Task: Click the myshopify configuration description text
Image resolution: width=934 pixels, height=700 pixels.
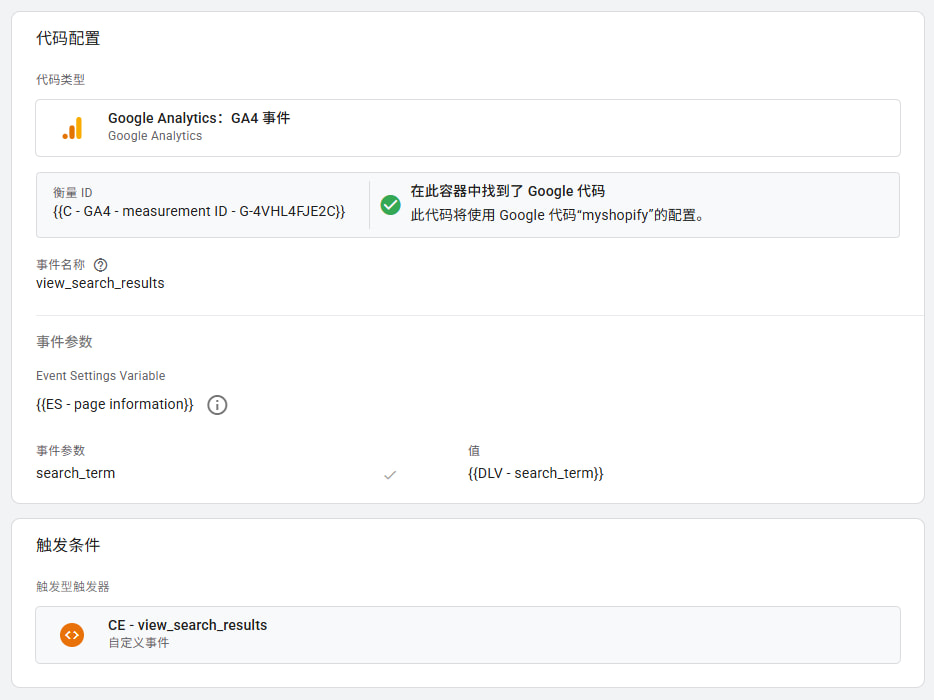Action: click(x=558, y=215)
